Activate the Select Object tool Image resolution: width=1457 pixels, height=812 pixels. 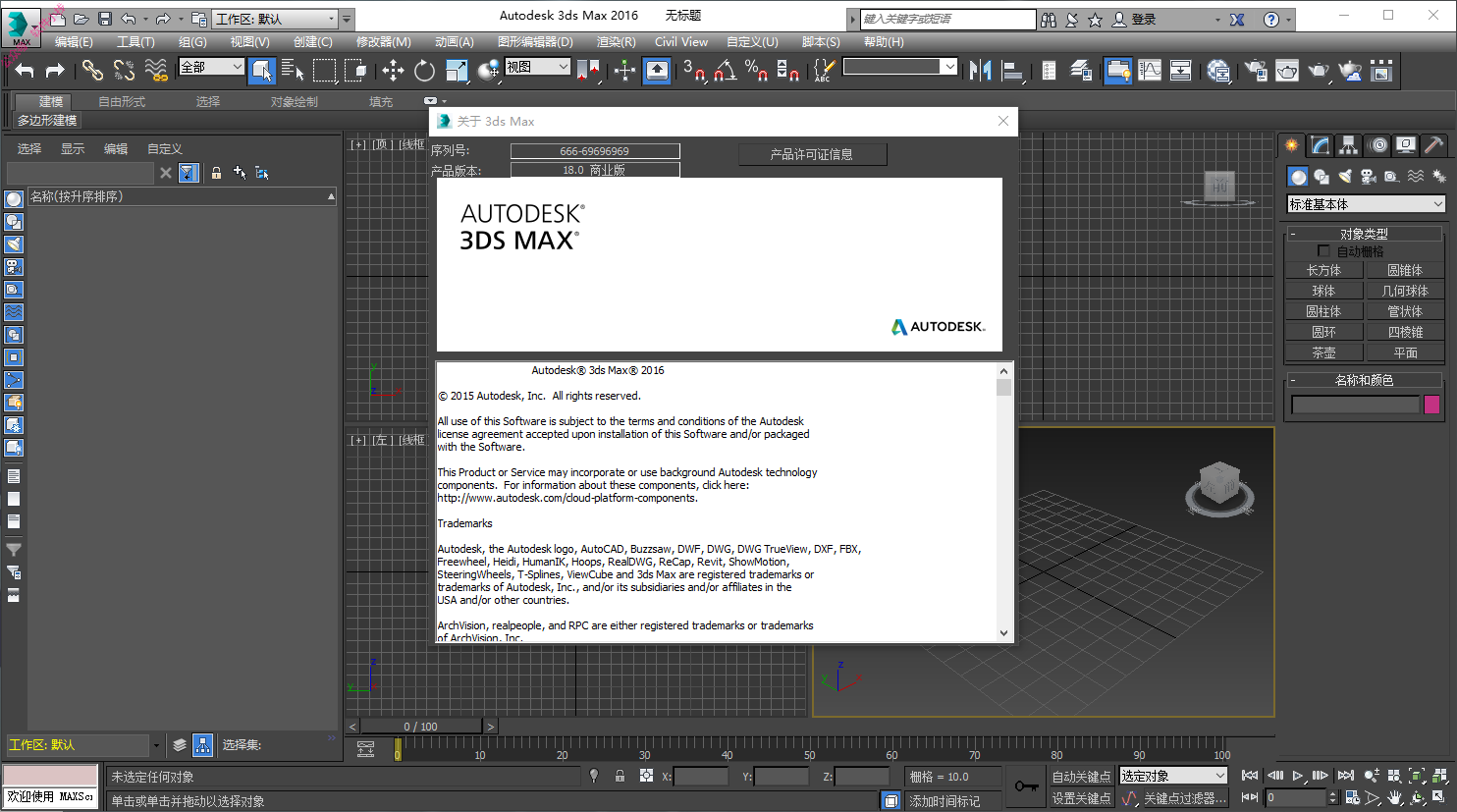(x=262, y=70)
